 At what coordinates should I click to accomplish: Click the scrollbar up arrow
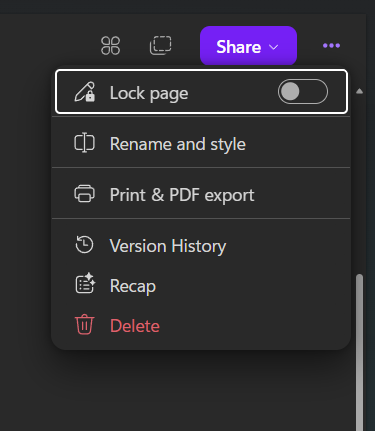(x=359, y=91)
